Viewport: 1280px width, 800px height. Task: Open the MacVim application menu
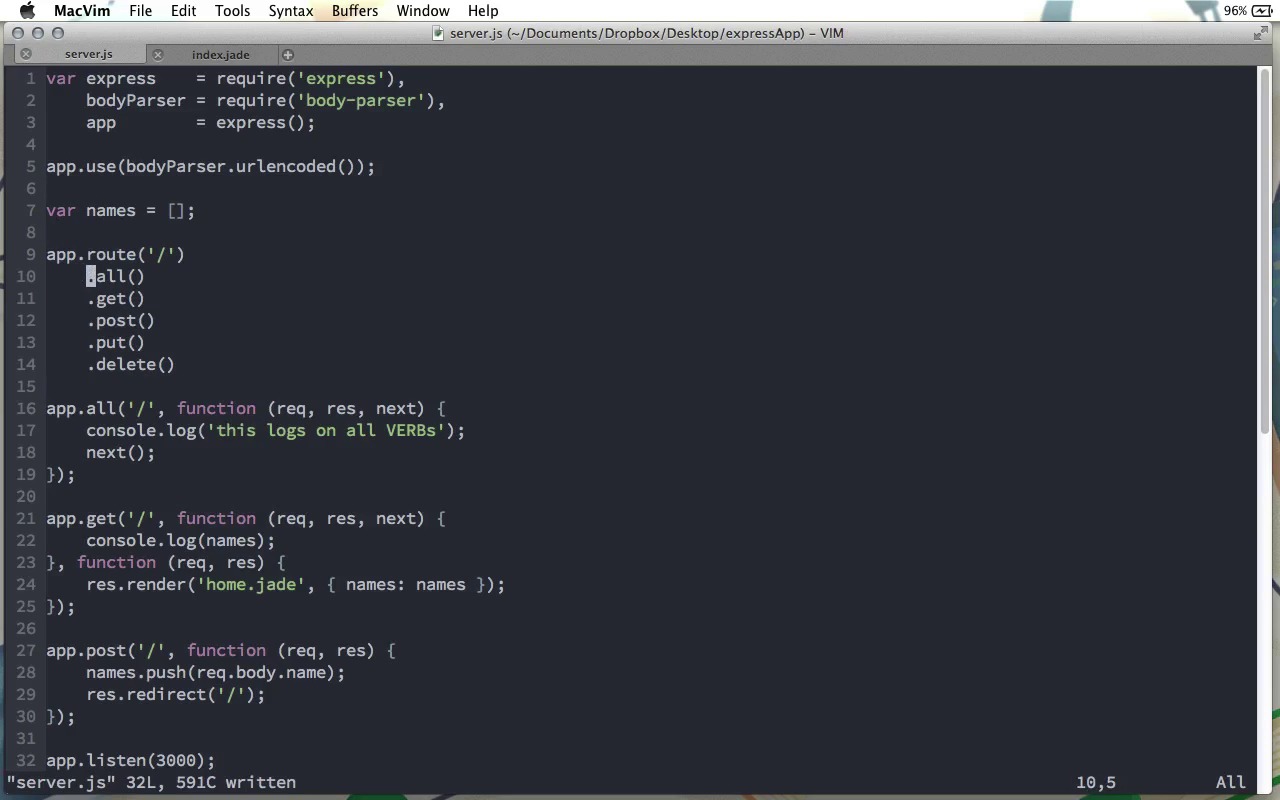click(82, 11)
